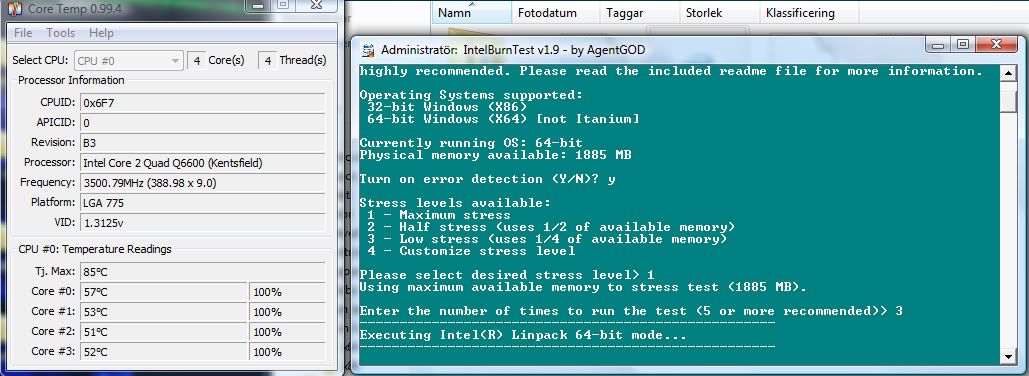Click the Tj. Max value 85°C
The image size is (1029, 376).
(203, 272)
